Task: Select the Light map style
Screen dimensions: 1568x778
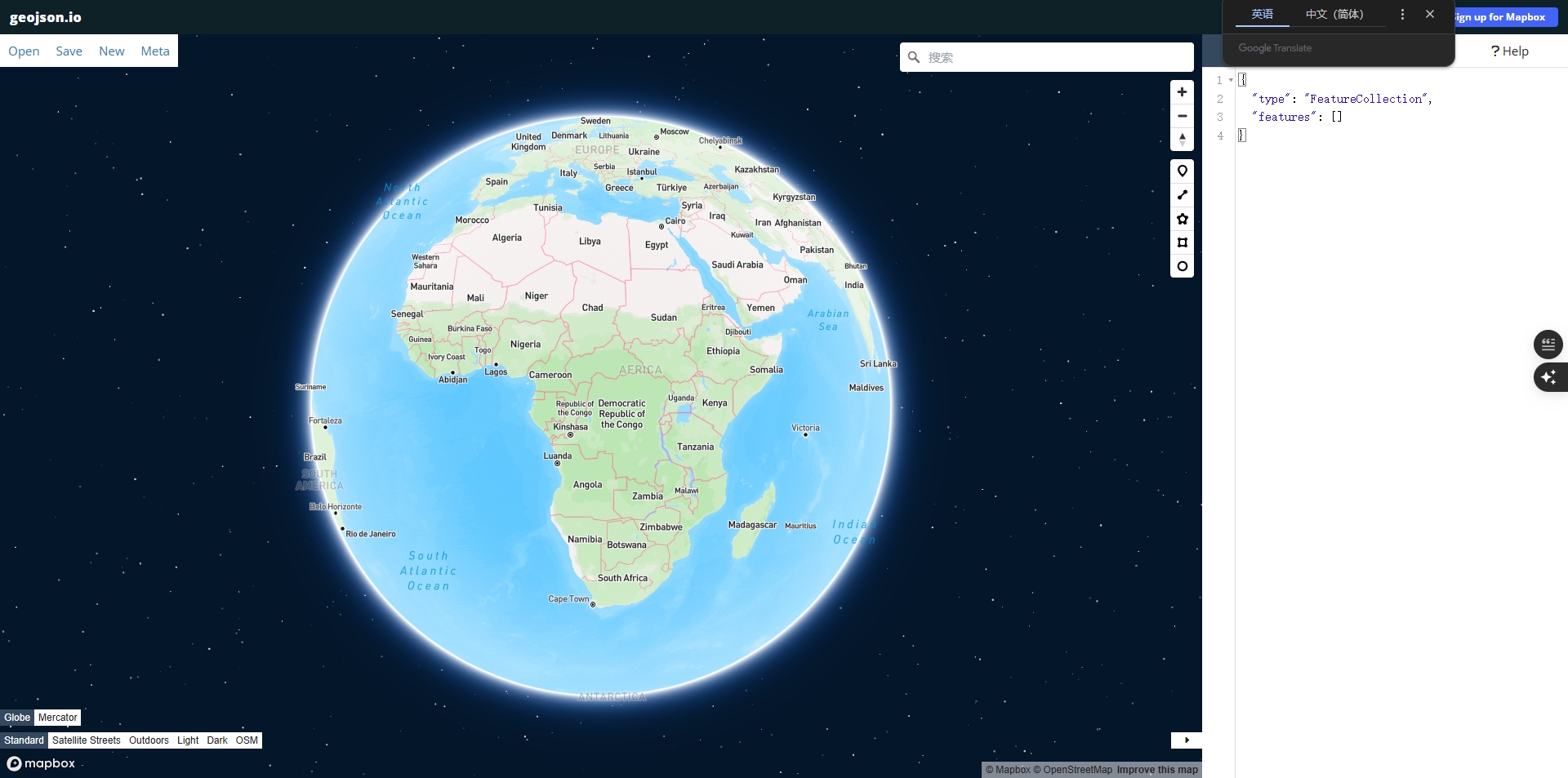Action: pyautogui.click(x=188, y=740)
